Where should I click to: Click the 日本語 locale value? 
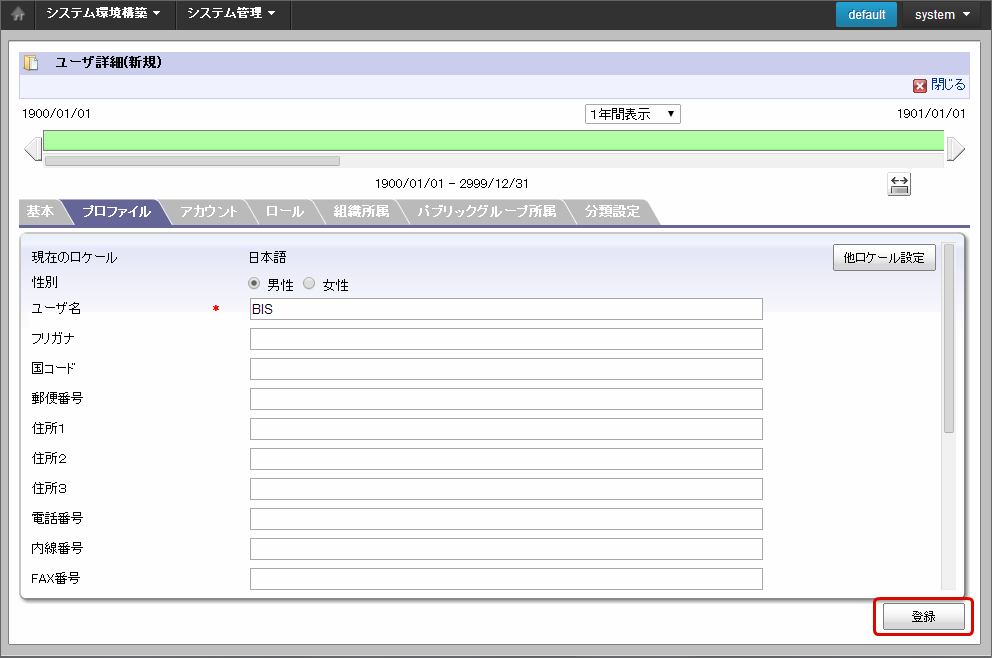(x=267, y=258)
